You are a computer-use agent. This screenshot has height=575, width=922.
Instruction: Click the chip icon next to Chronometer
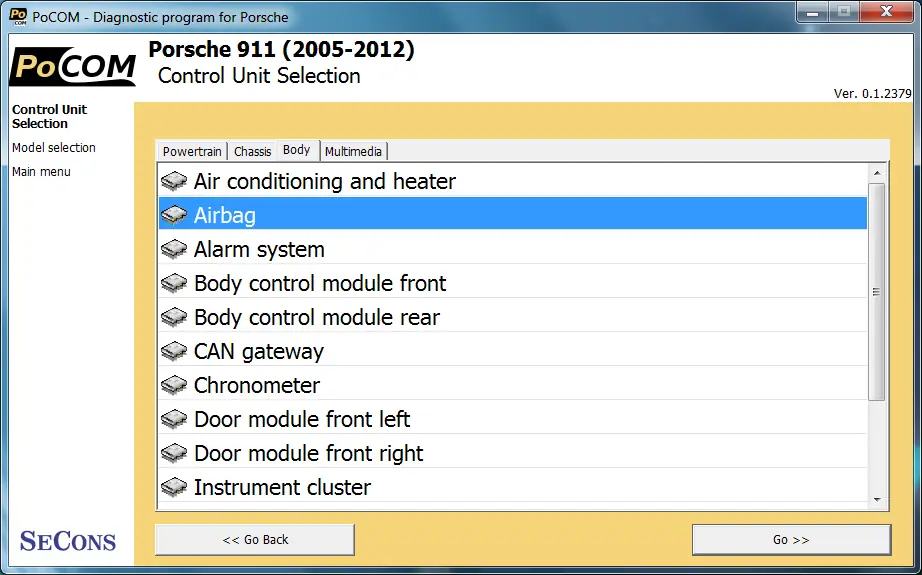[x=174, y=386]
